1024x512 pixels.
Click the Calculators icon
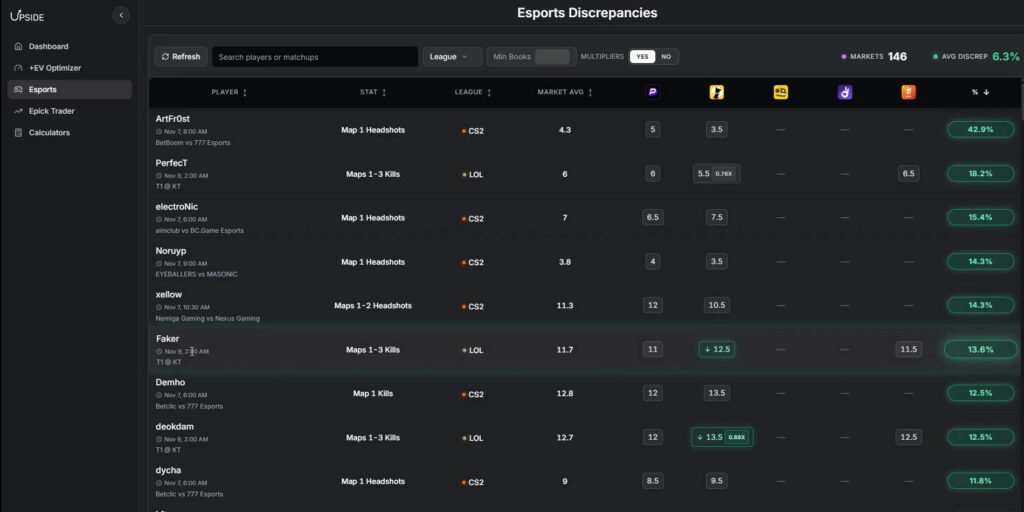coord(18,133)
